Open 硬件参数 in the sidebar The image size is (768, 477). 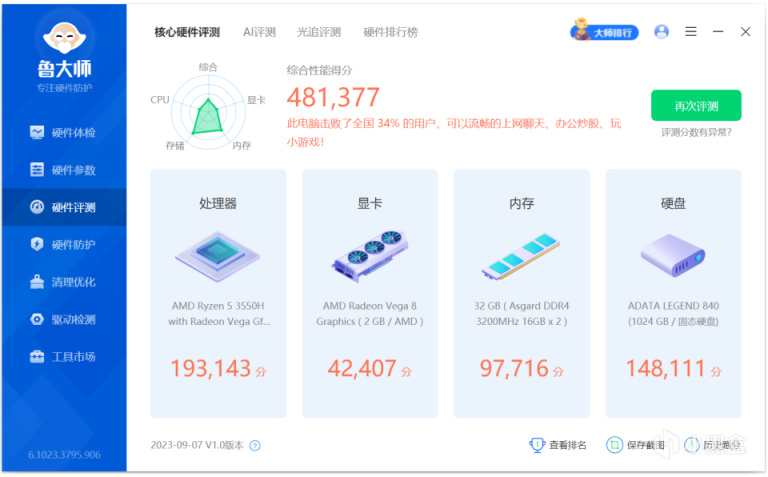pyautogui.click(x=64, y=170)
